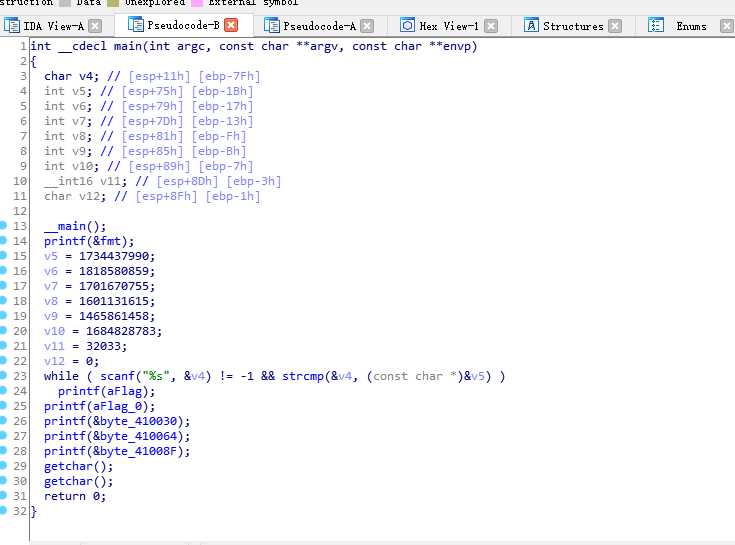Click the value 1701670755
The width and height of the screenshot is (735, 545).
[113, 286]
